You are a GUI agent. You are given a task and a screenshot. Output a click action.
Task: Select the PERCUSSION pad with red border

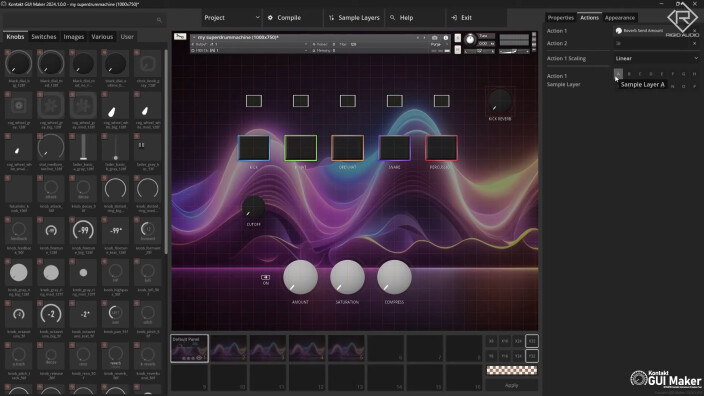[441, 148]
